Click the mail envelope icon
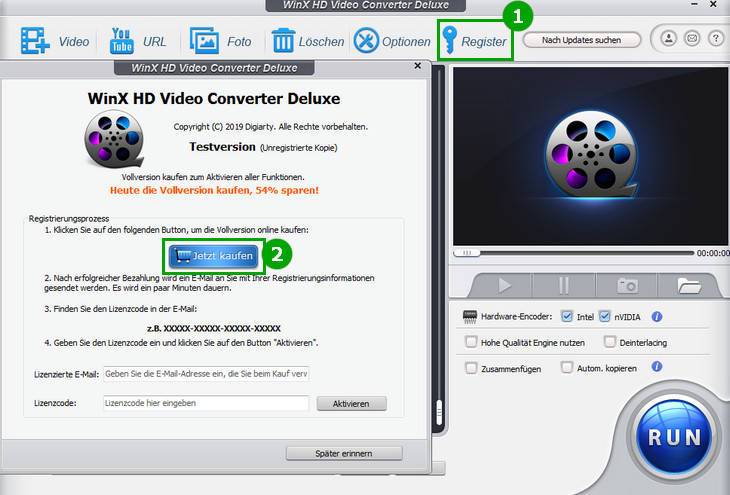Viewport: 730px width, 495px height. (691, 39)
